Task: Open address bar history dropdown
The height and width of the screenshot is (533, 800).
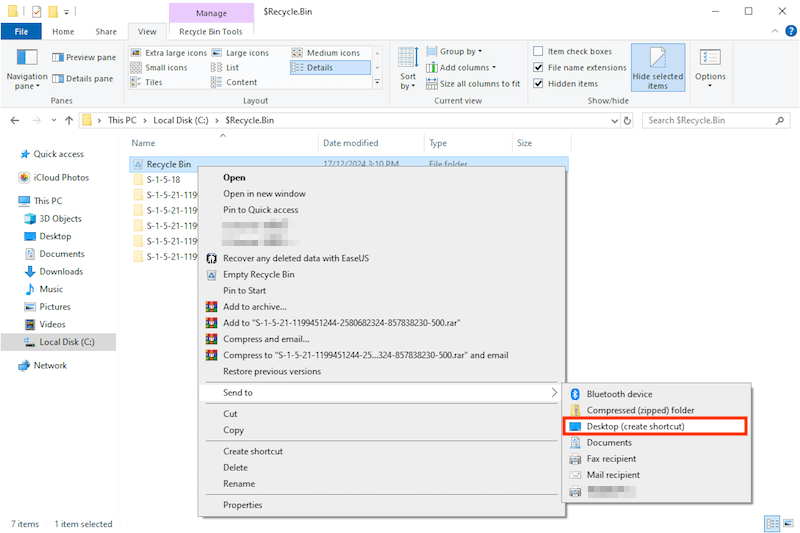Action: point(614,121)
